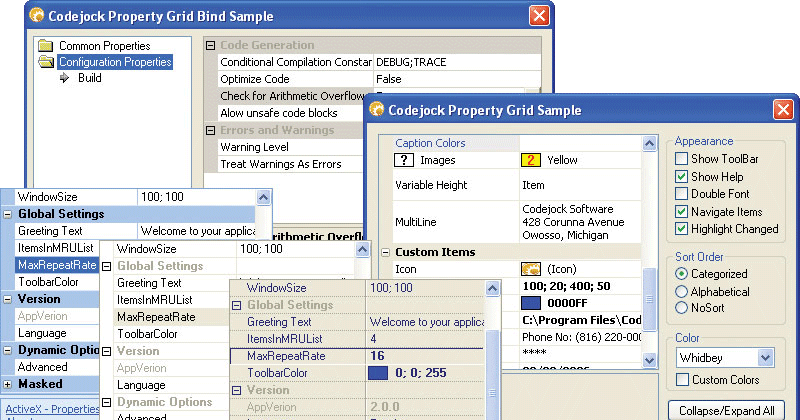Click the scroll up arrow in the tan grid

coord(492,288)
